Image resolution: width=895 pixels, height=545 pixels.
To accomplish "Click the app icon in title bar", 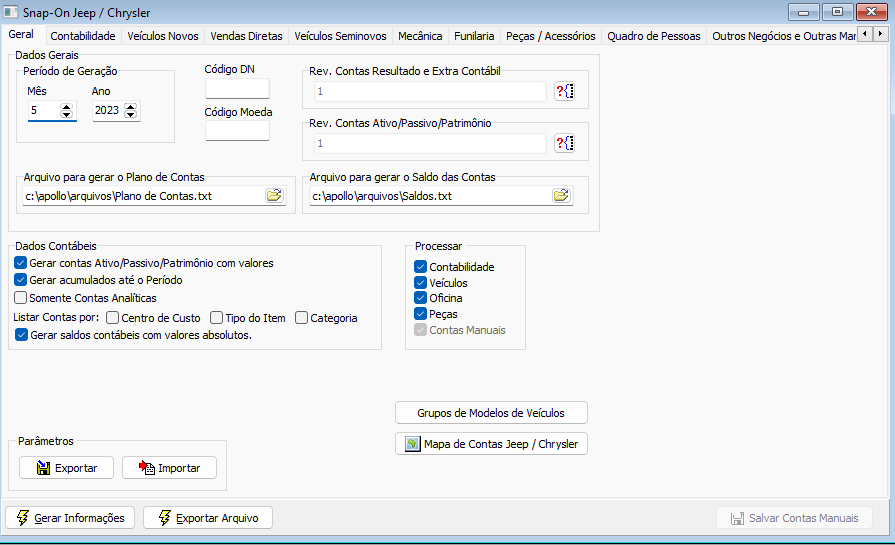I will [x=11, y=12].
